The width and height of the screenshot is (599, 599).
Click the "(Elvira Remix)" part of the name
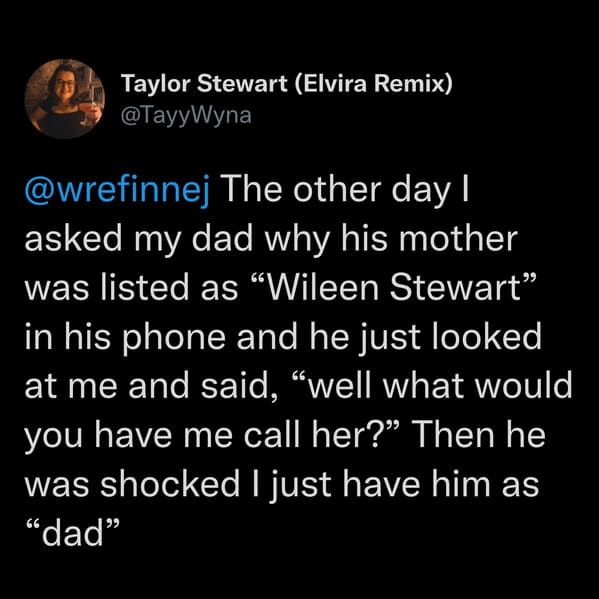374,84
